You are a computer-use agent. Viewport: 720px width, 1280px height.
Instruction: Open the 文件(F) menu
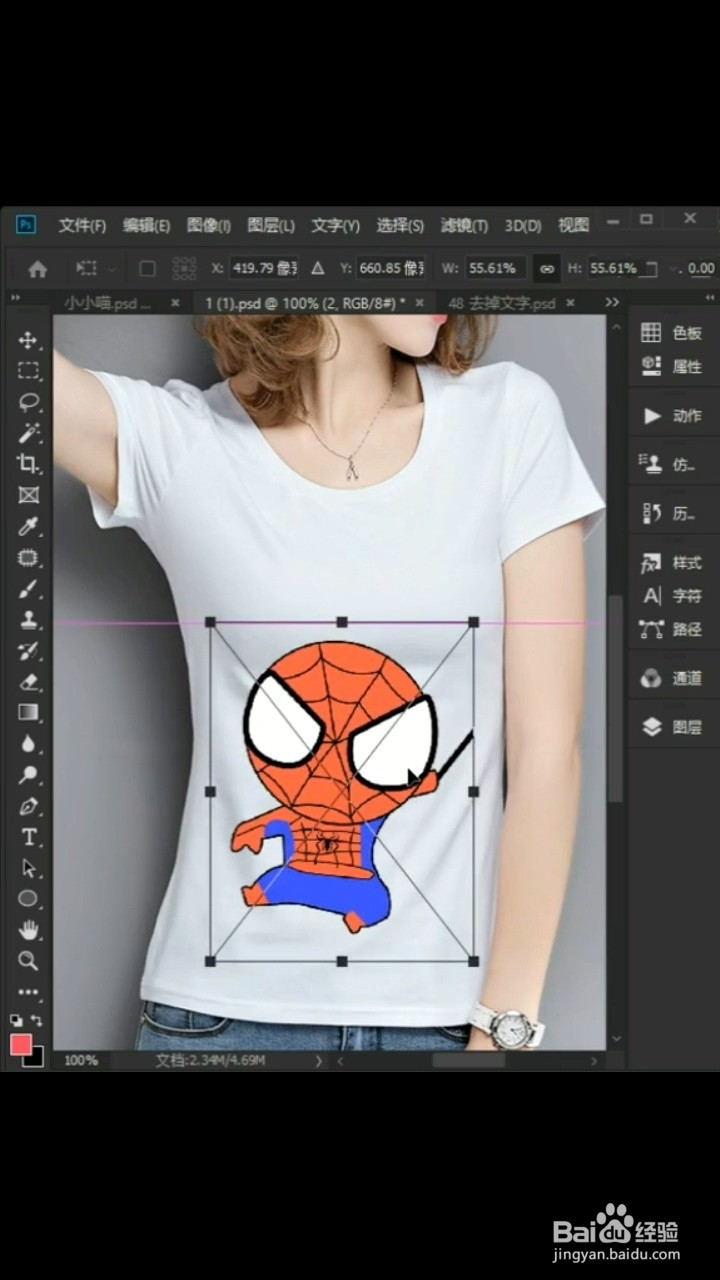[82, 225]
